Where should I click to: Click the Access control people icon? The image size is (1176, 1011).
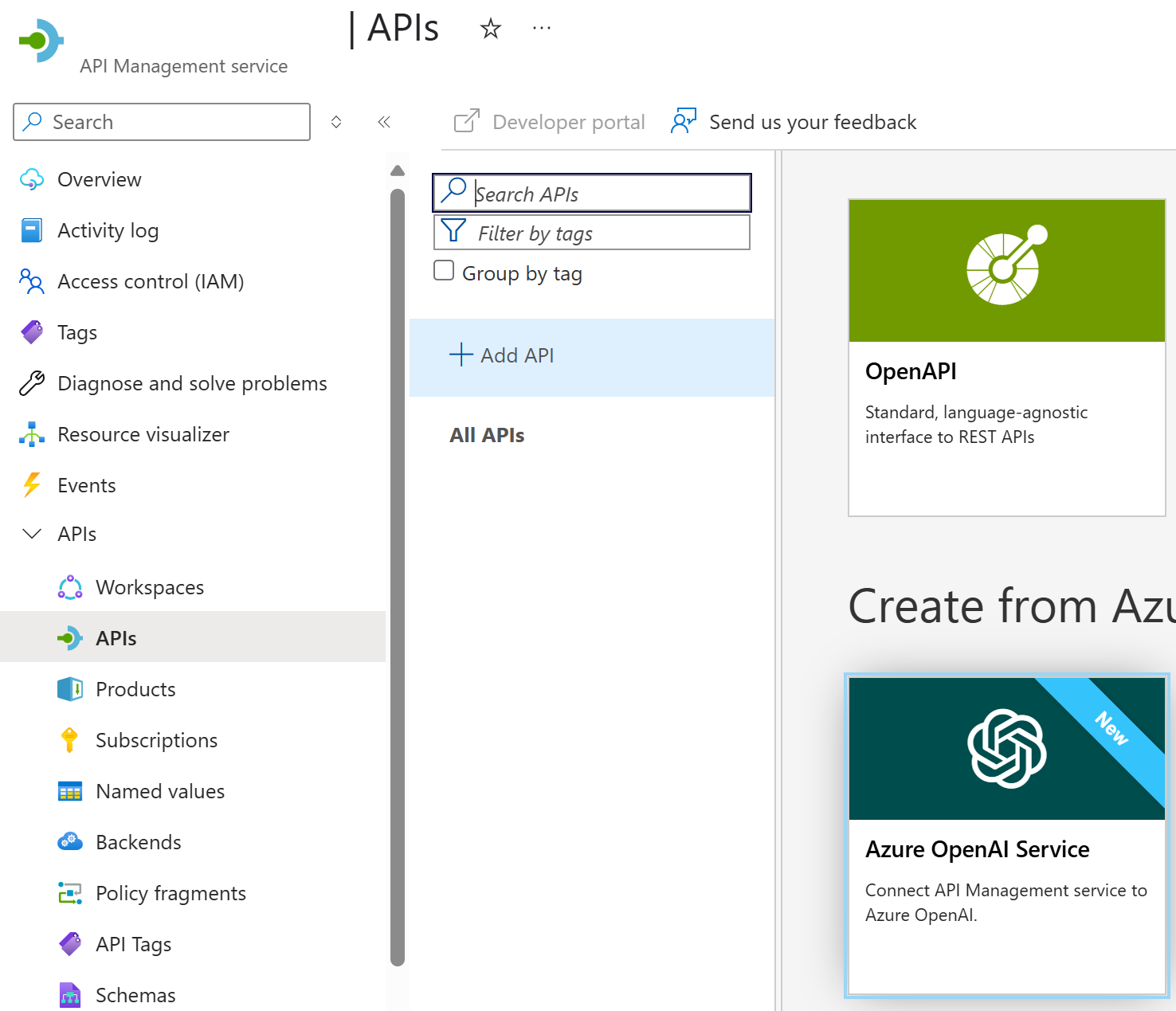coord(32,281)
